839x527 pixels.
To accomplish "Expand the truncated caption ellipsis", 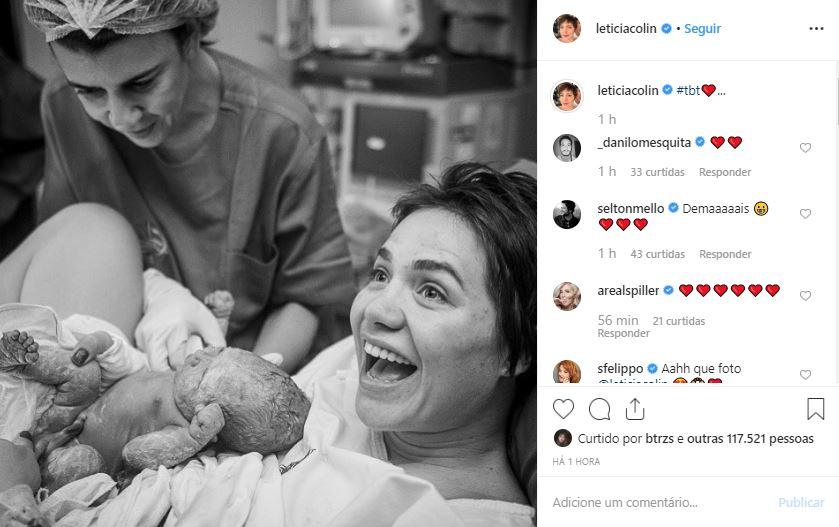I will point(721,91).
